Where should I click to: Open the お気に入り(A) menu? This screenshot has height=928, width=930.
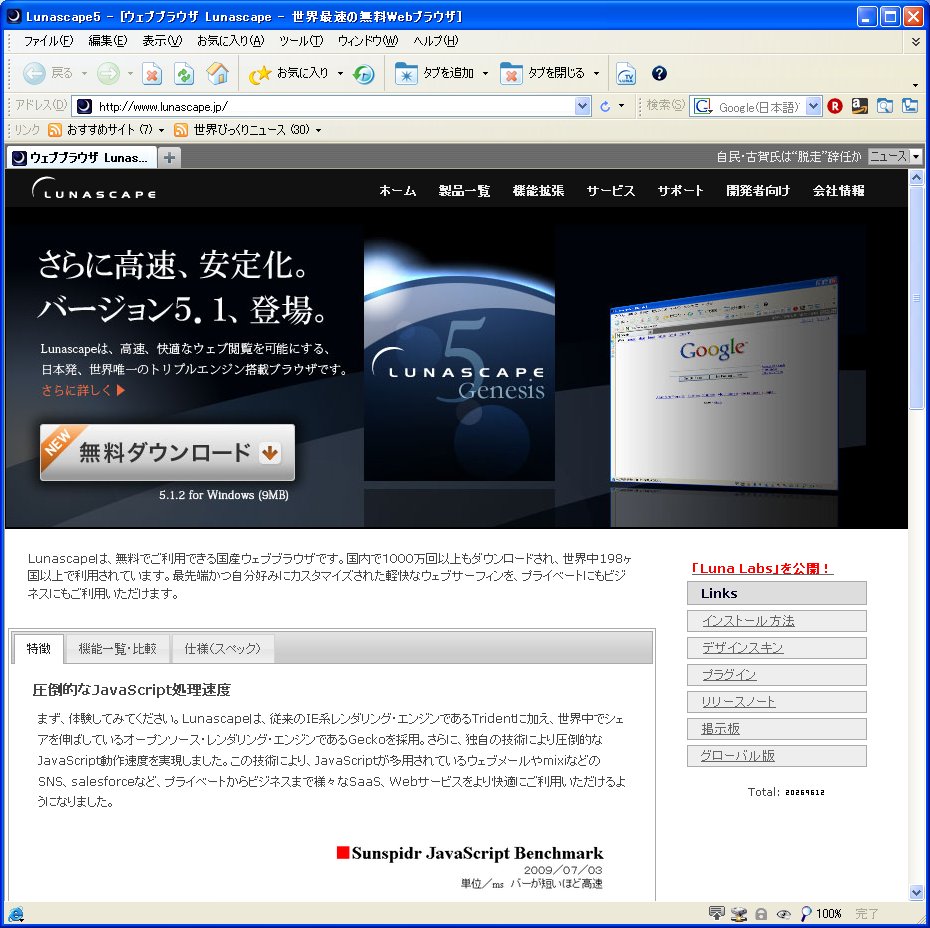[x=230, y=41]
